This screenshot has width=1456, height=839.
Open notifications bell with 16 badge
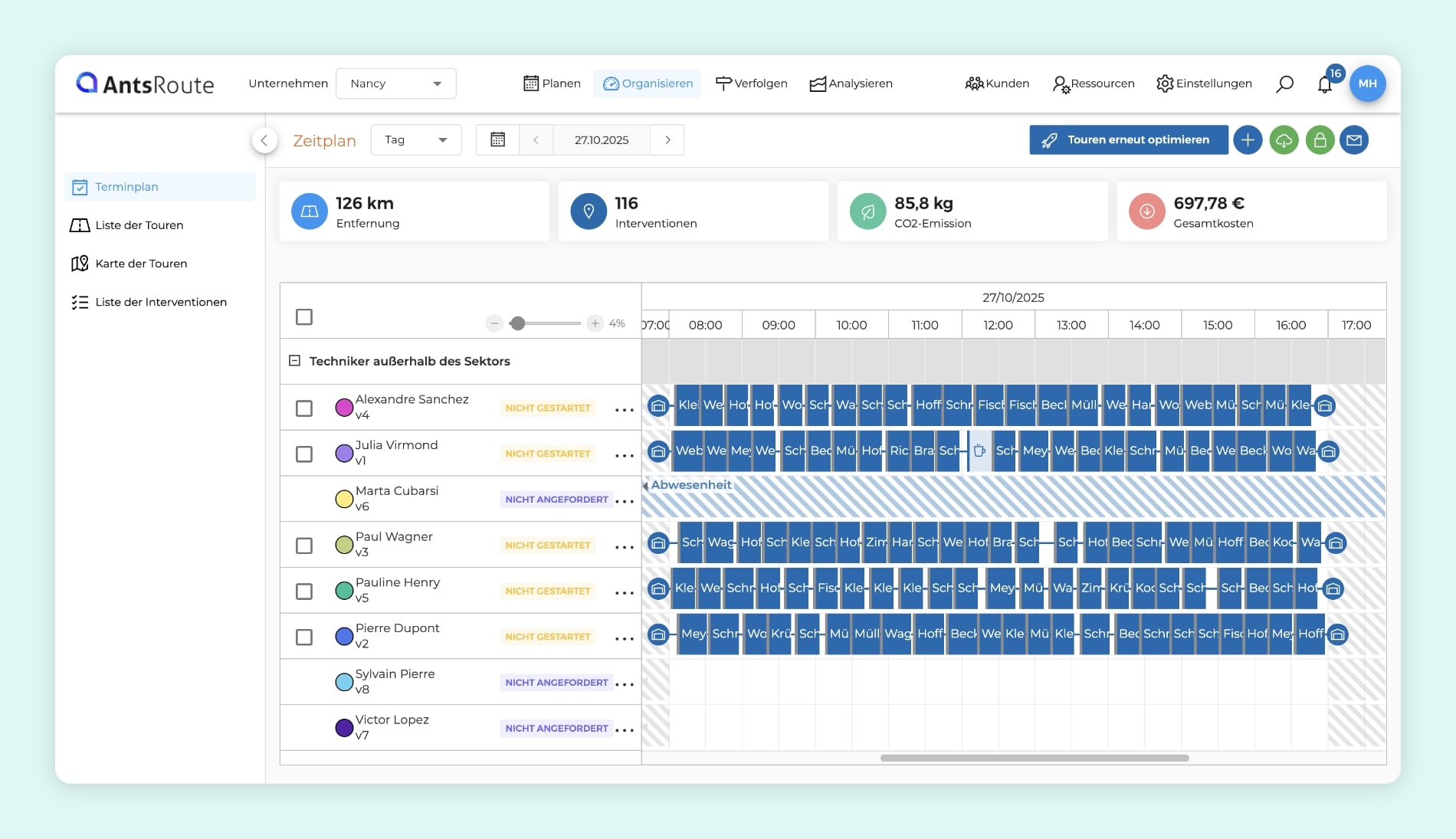(x=1325, y=84)
